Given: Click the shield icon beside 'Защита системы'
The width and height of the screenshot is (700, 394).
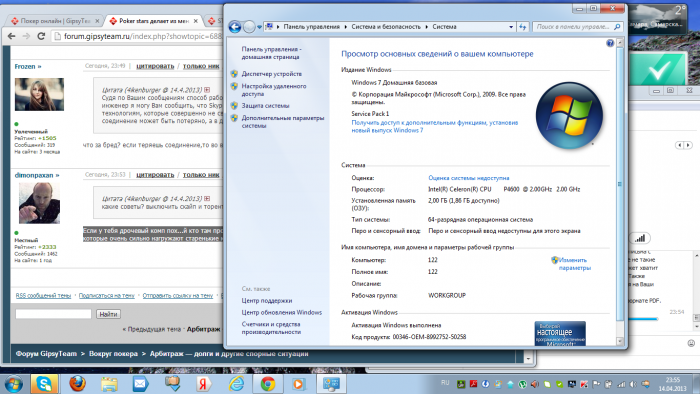Looking at the screenshot, I should pyautogui.click(x=234, y=106).
